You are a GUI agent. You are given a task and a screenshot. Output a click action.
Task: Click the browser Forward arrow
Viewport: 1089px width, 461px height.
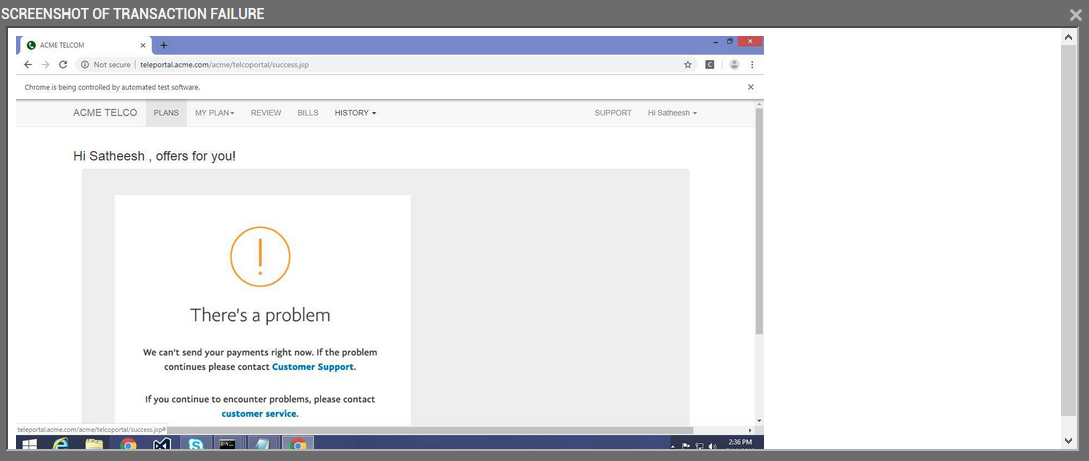pos(45,65)
